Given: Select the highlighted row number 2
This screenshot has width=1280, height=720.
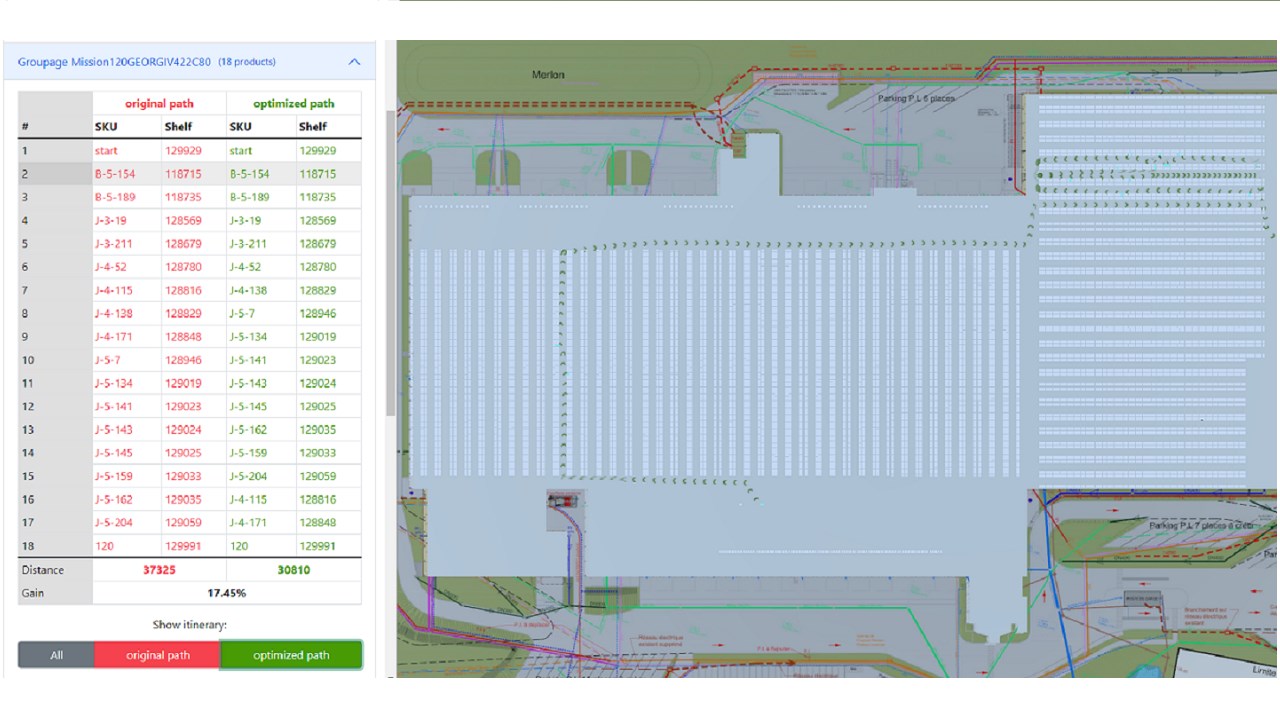Looking at the screenshot, I should point(55,174).
